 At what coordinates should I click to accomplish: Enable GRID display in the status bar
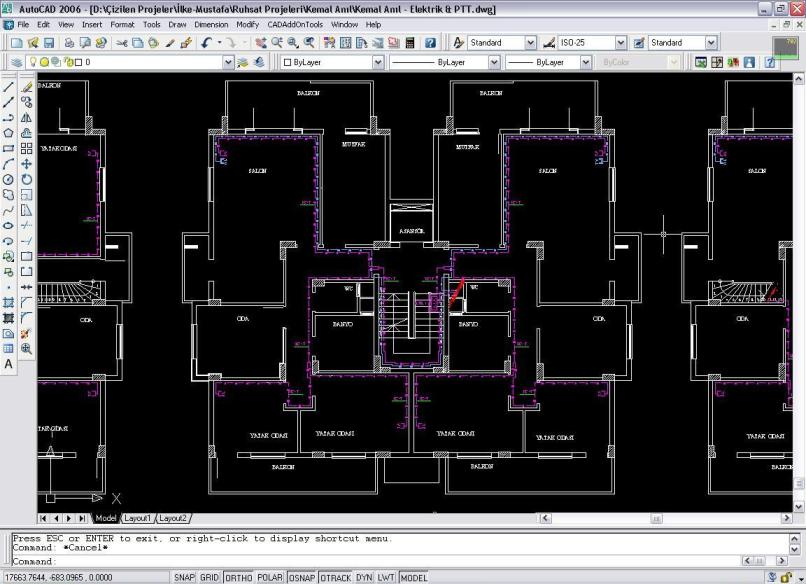click(209, 578)
